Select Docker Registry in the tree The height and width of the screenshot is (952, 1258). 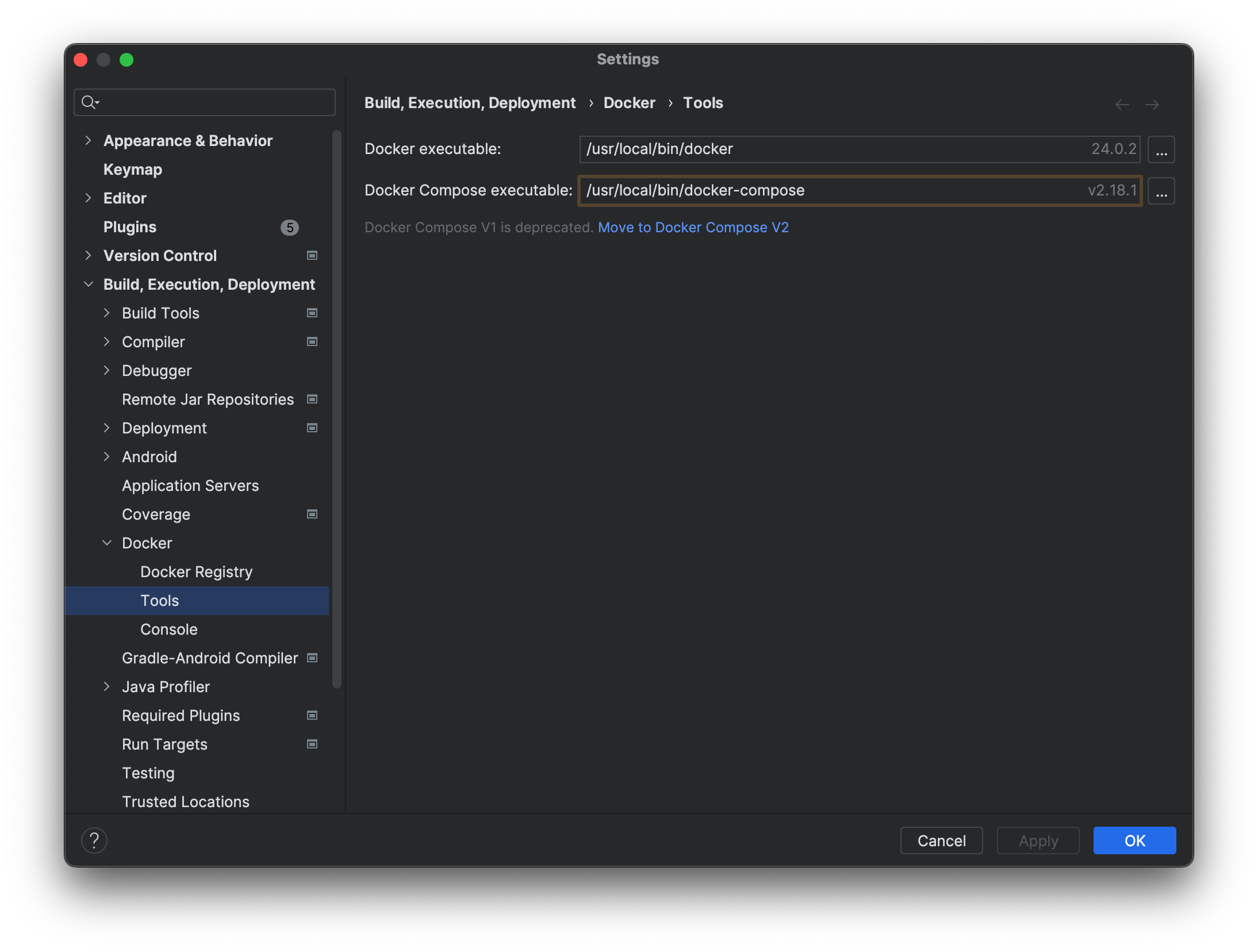pyautogui.click(x=197, y=572)
